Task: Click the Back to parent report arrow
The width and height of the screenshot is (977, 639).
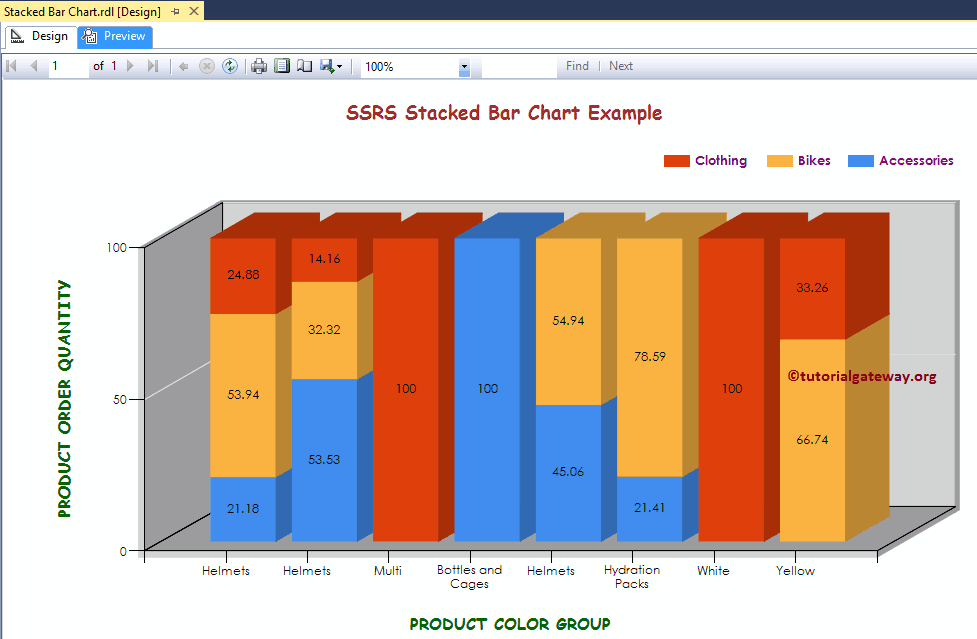Action: [185, 66]
